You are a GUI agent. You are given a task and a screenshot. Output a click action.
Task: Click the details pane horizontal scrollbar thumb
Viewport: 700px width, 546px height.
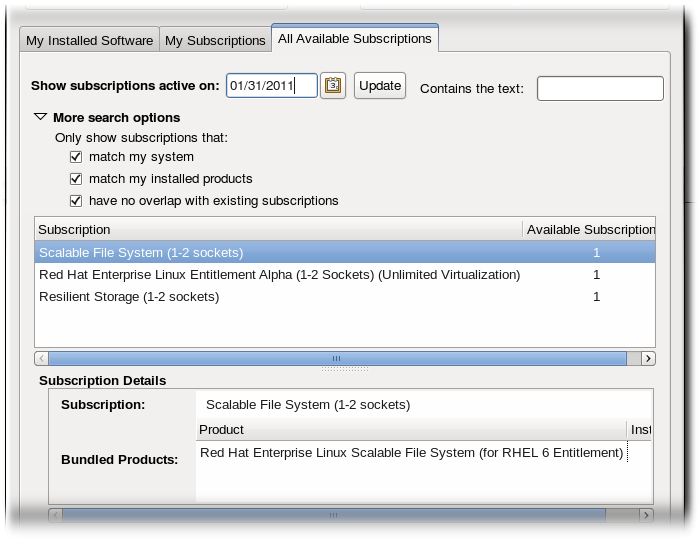[334, 515]
